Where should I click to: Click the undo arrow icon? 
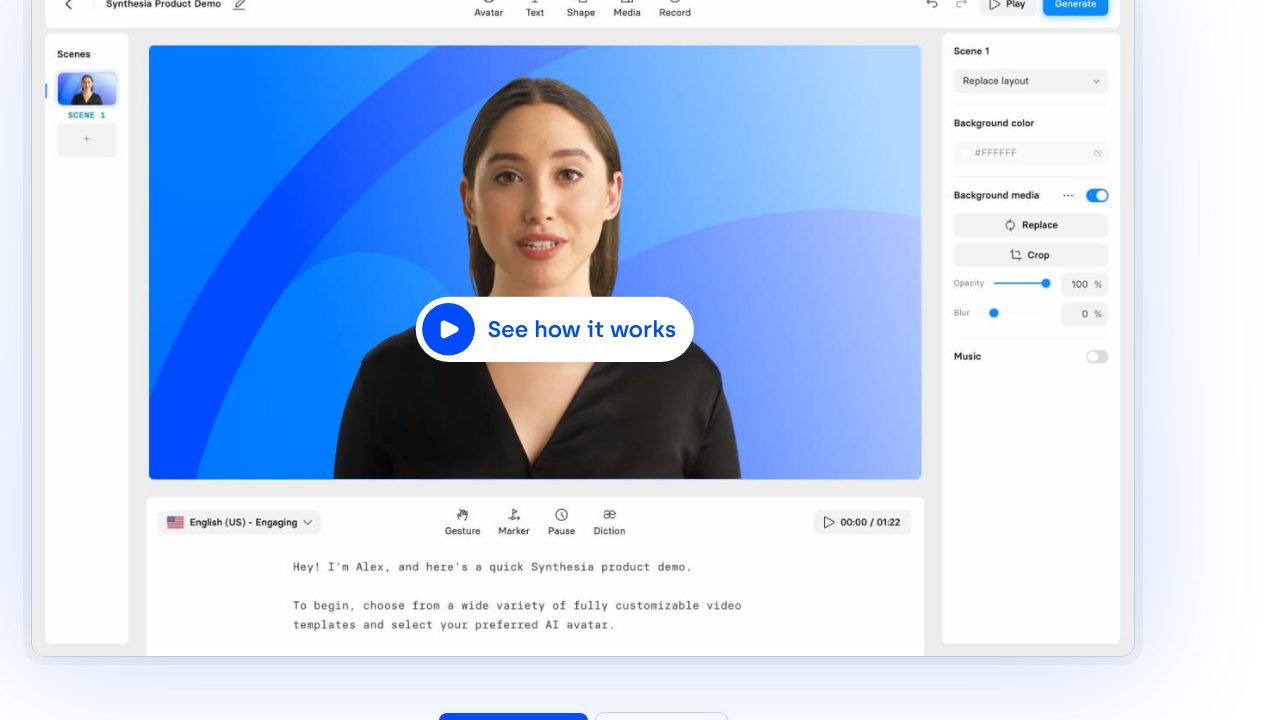[x=932, y=5]
